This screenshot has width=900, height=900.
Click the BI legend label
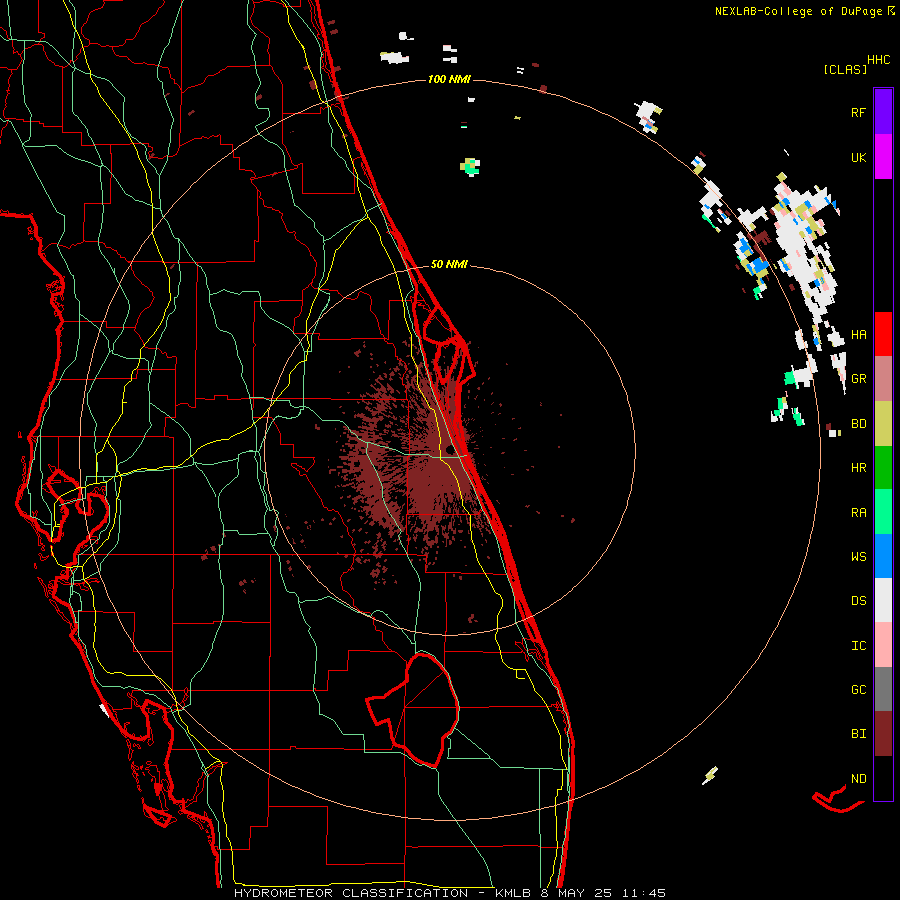858,734
